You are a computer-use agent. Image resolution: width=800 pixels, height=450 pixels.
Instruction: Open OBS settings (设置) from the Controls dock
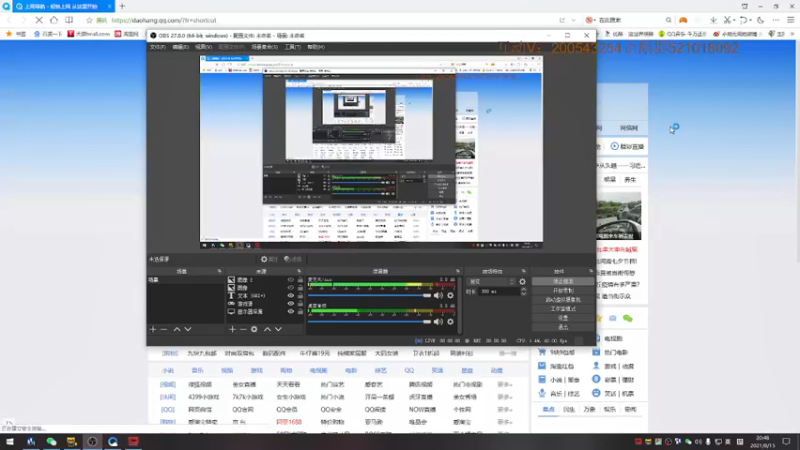pos(563,318)
